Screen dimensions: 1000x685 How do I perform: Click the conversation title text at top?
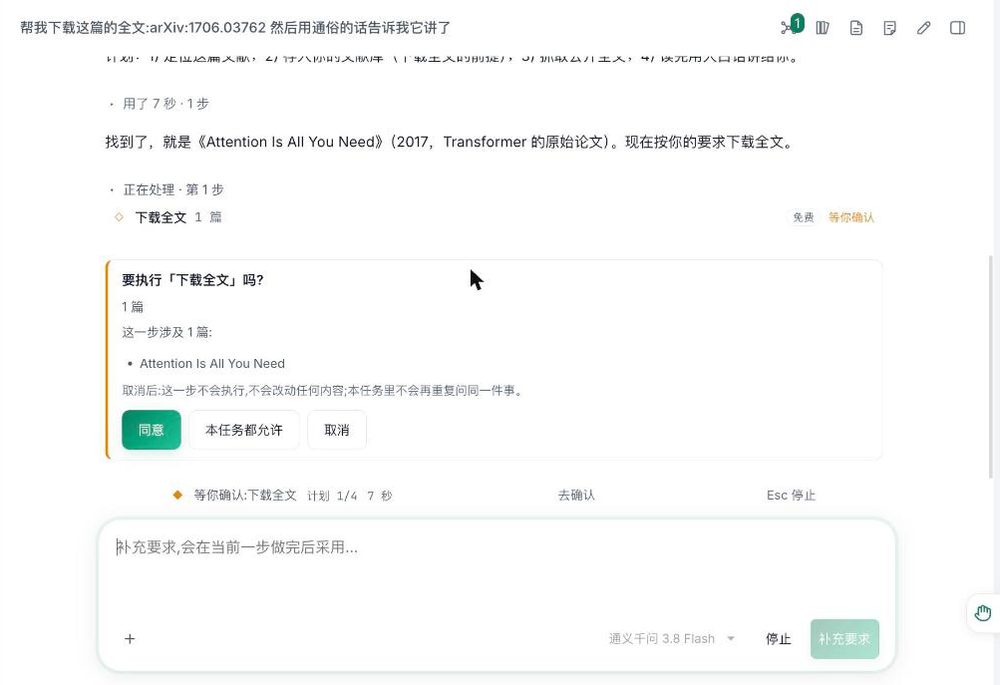pyautogui.click(x=235, y=27)
